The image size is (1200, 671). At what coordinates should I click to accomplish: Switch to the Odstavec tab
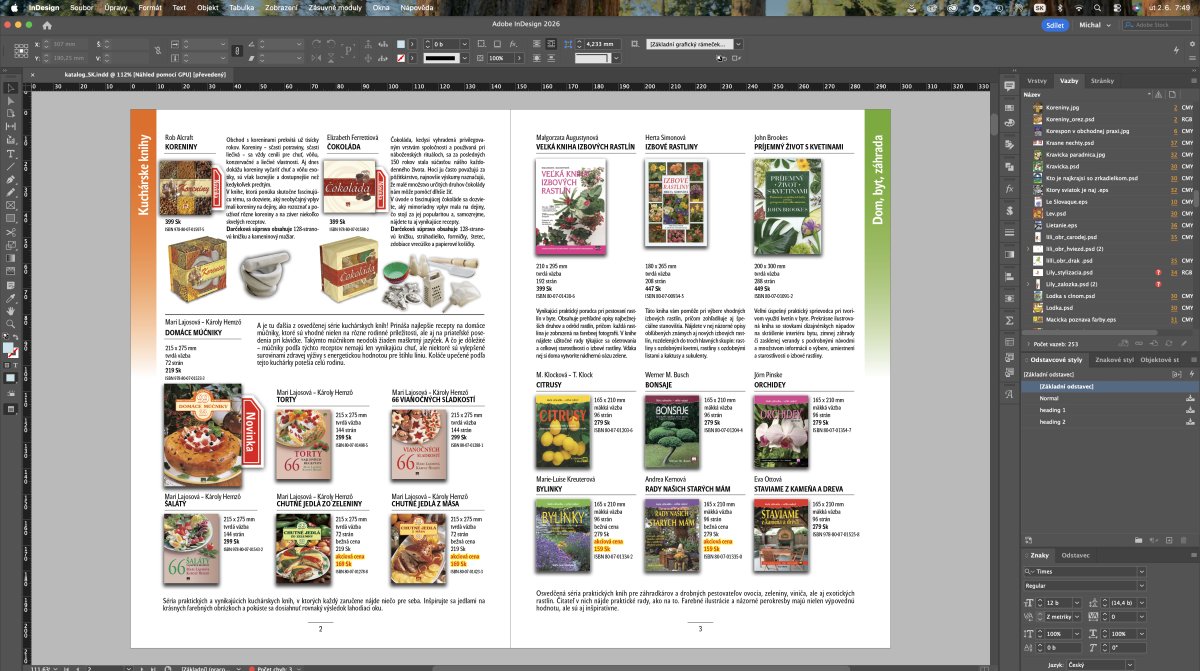coord(1075,554)
